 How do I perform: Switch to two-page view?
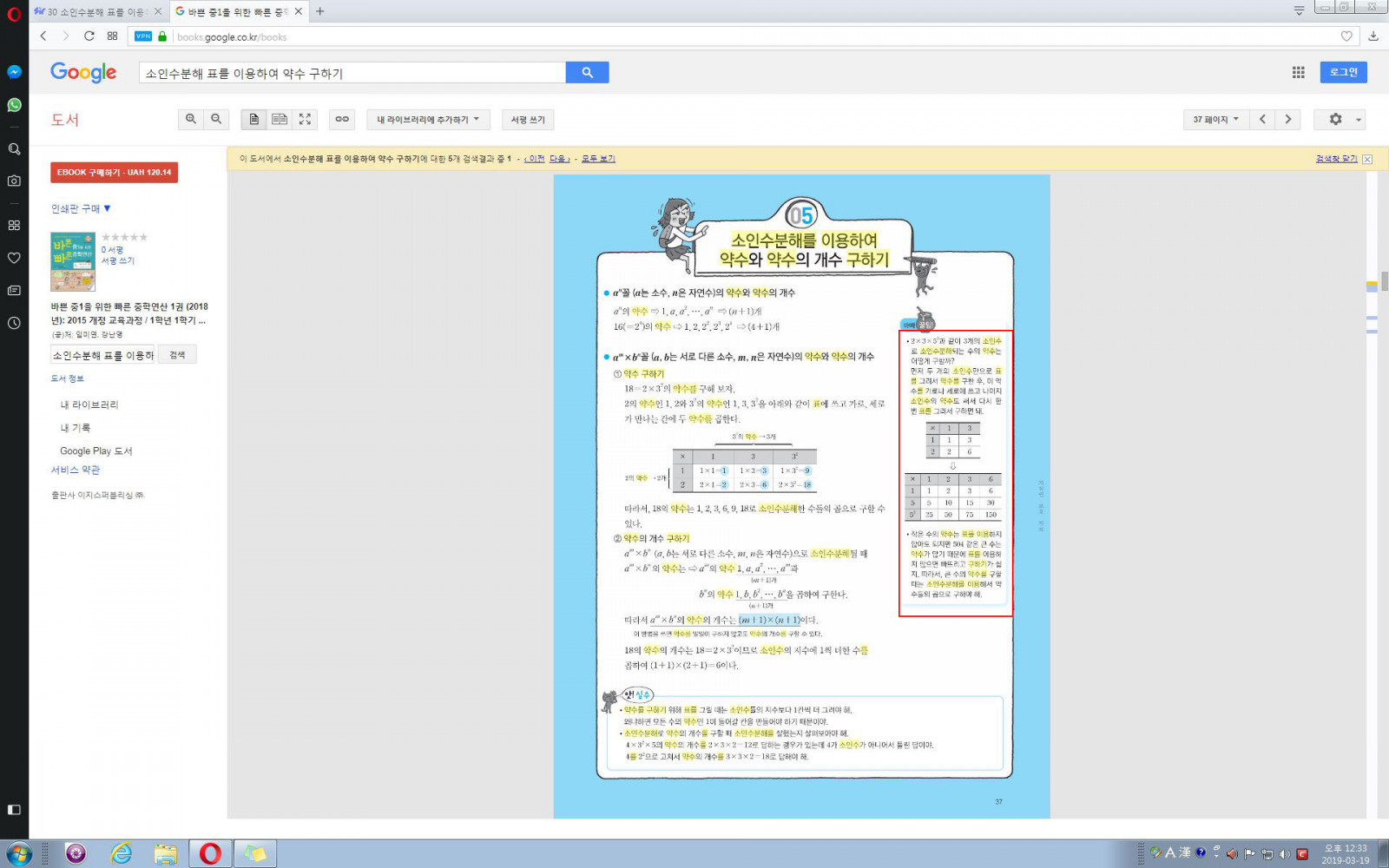(280, 119)
